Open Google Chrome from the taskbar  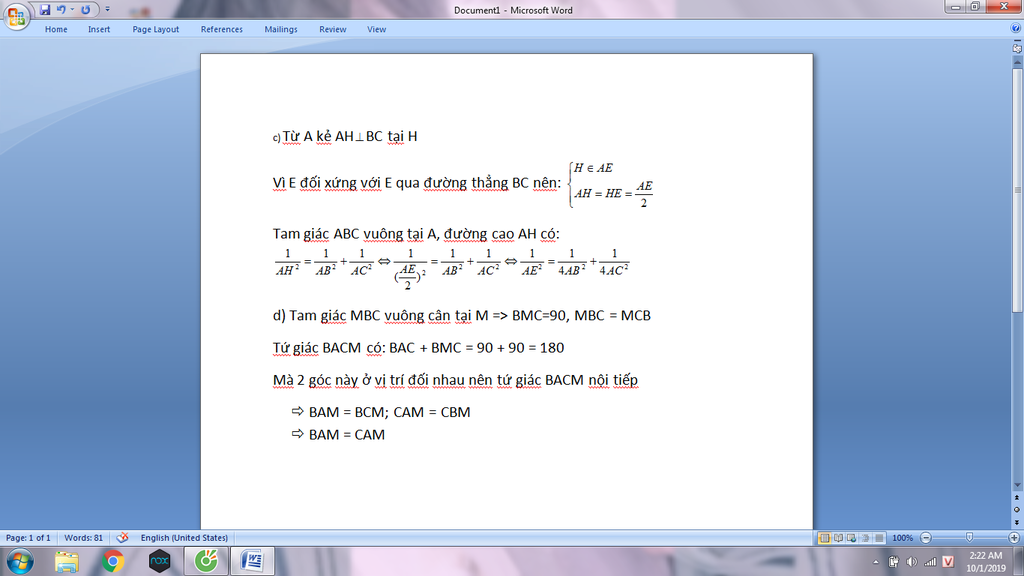(x=113, y=561)
